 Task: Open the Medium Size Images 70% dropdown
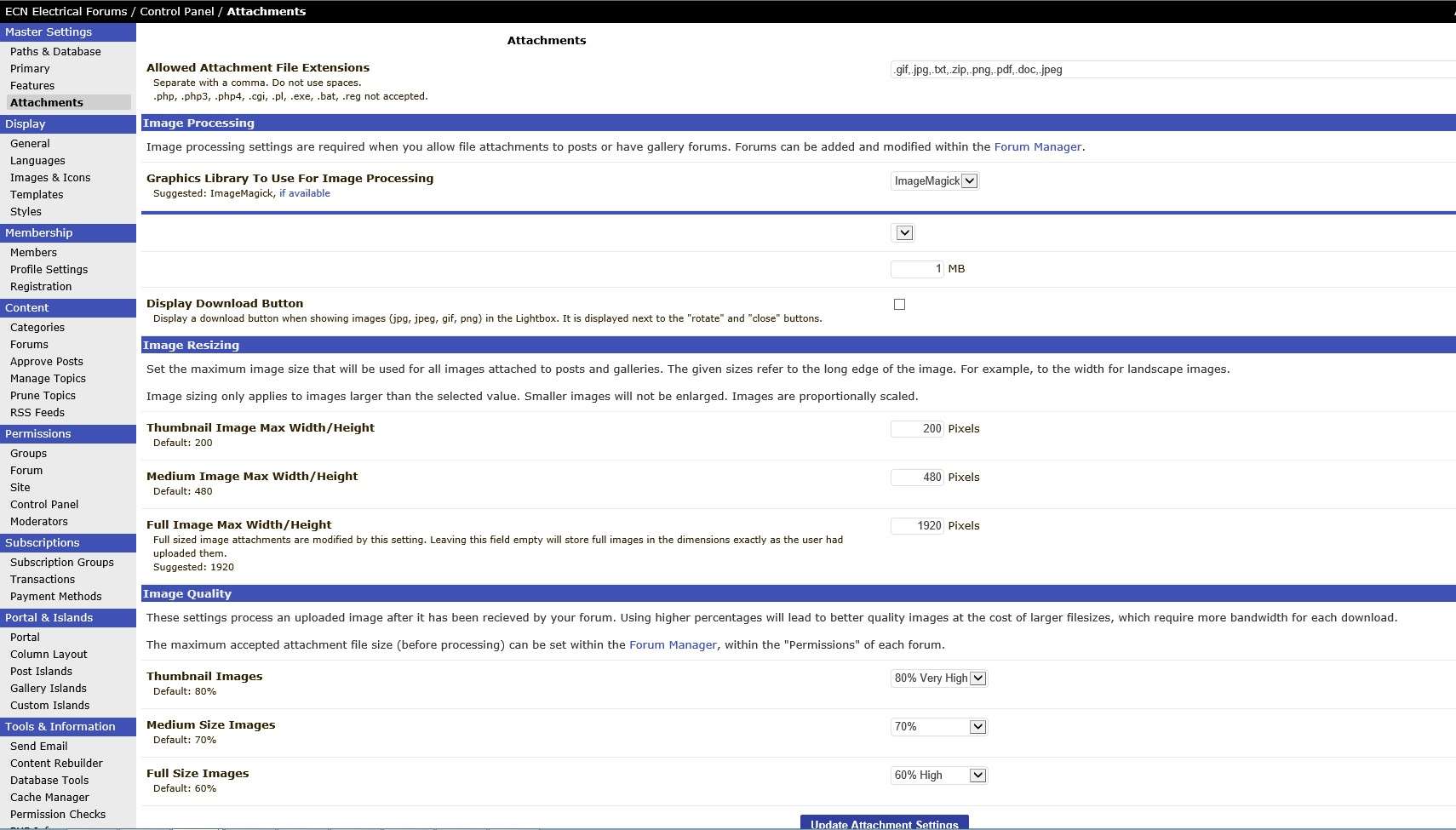[938, 726]
